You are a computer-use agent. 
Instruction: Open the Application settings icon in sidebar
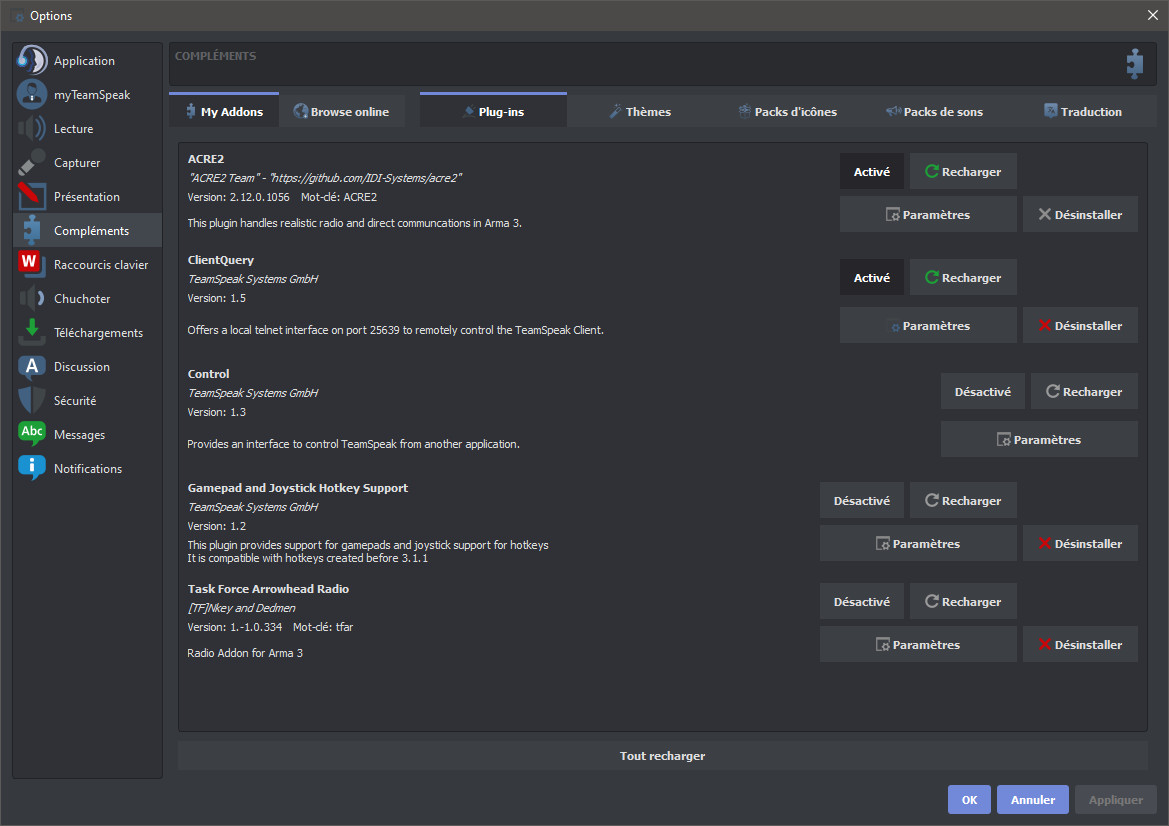32,61
